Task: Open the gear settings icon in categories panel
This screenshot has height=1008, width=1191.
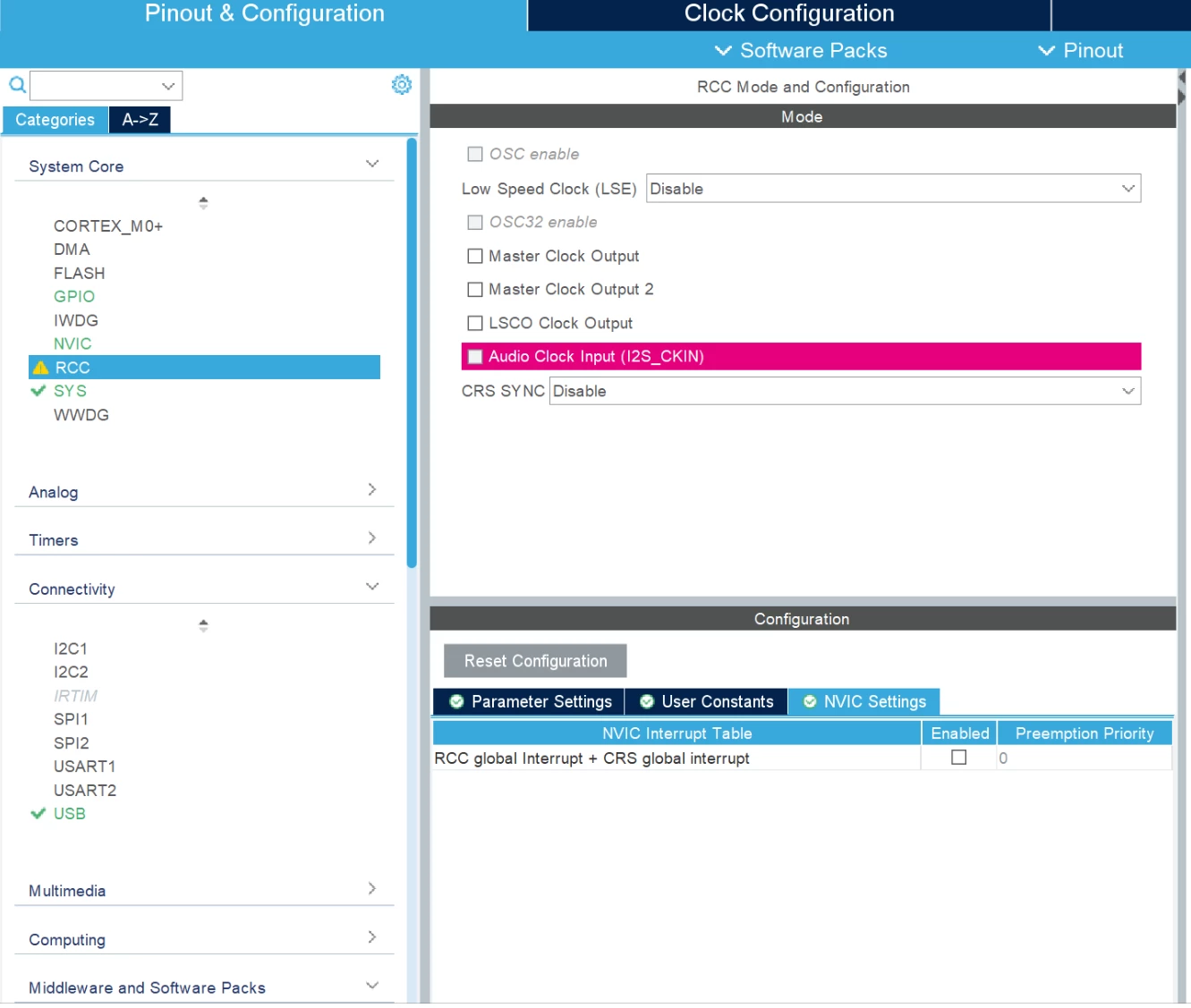Action: click(x=402, y=84)
